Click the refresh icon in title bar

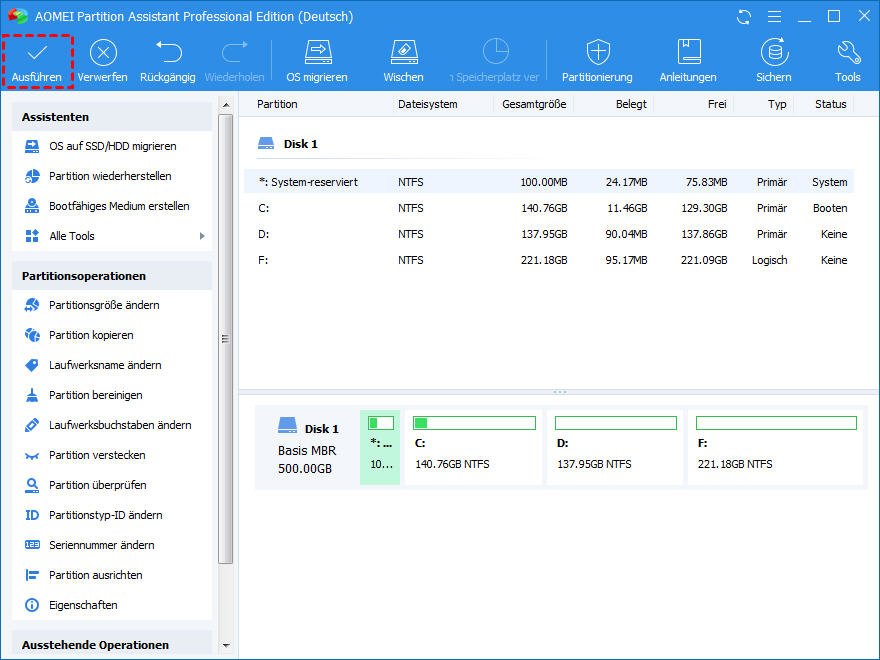click(x=743, y=17)
